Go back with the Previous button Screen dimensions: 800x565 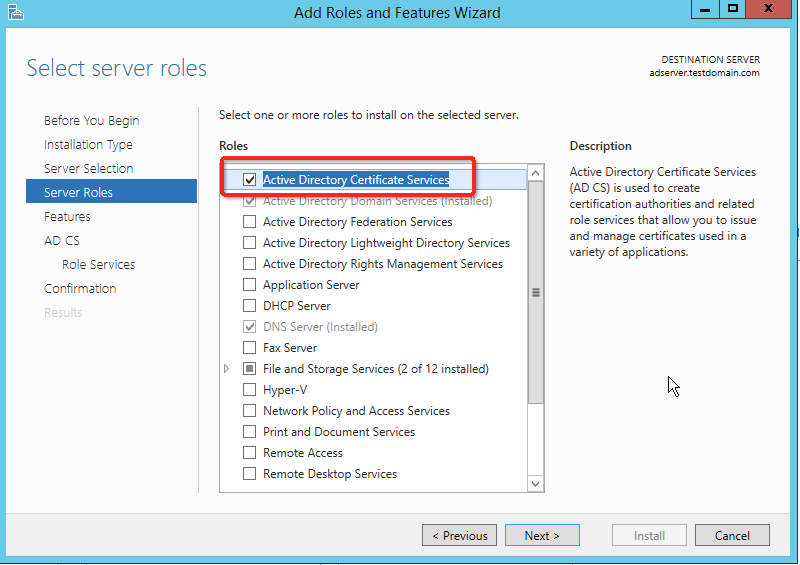[x=459, y=535]
